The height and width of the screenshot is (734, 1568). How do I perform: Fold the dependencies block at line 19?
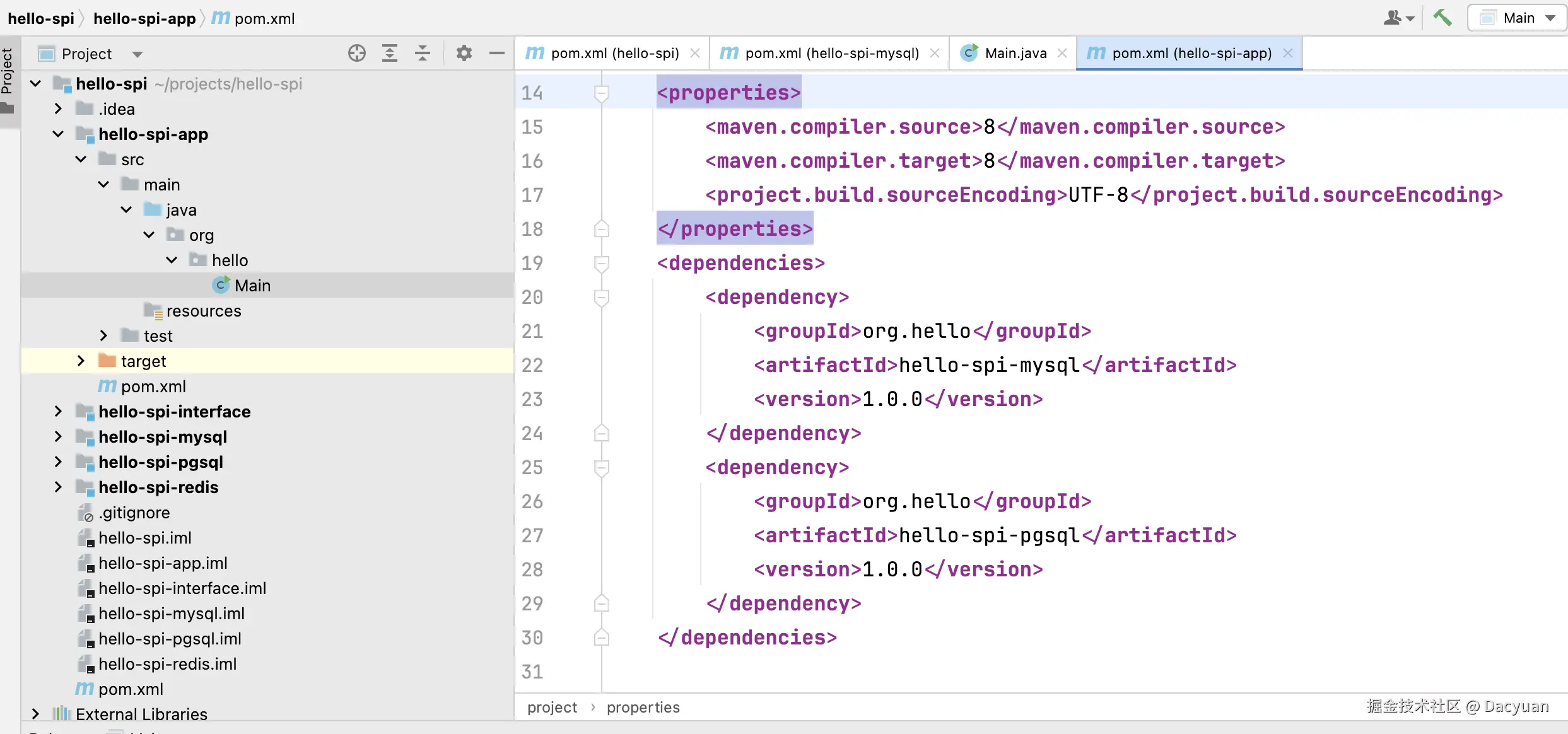[602, 263]
